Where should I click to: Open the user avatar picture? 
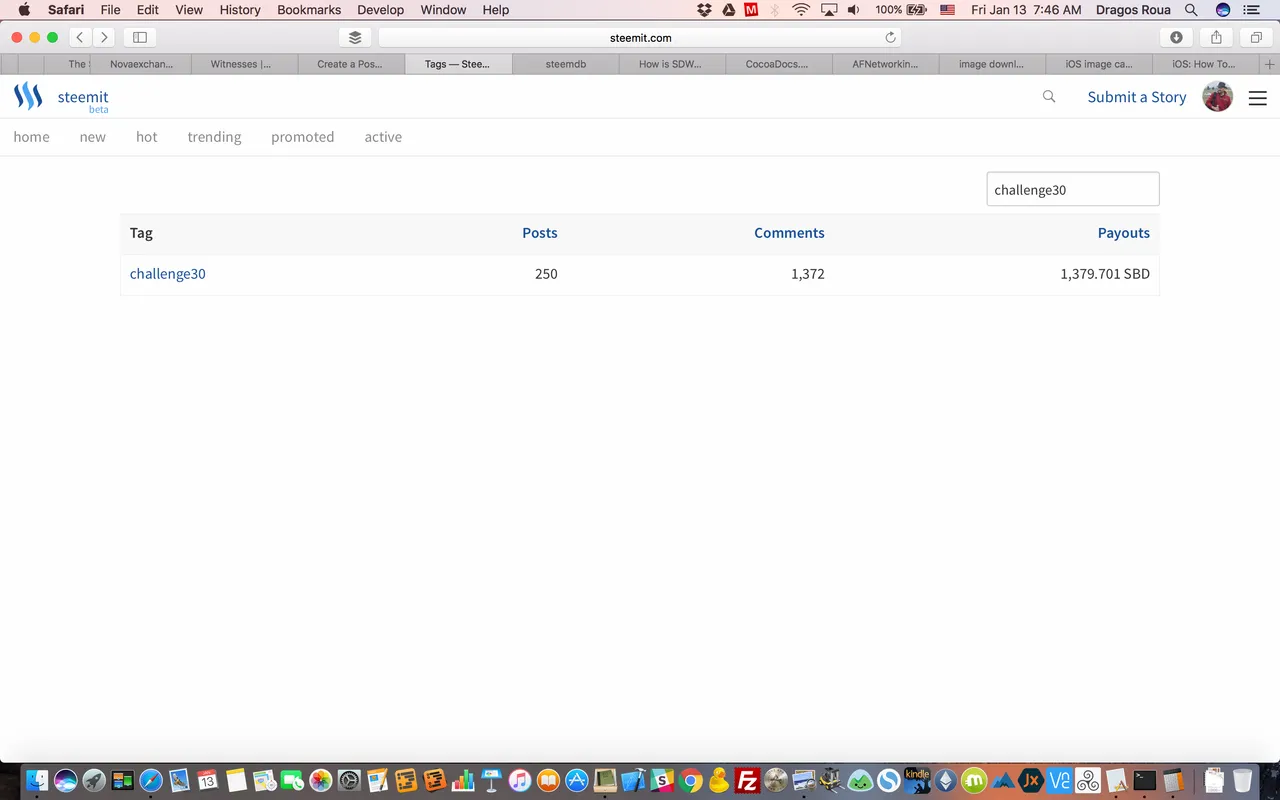pos(1217,97)
